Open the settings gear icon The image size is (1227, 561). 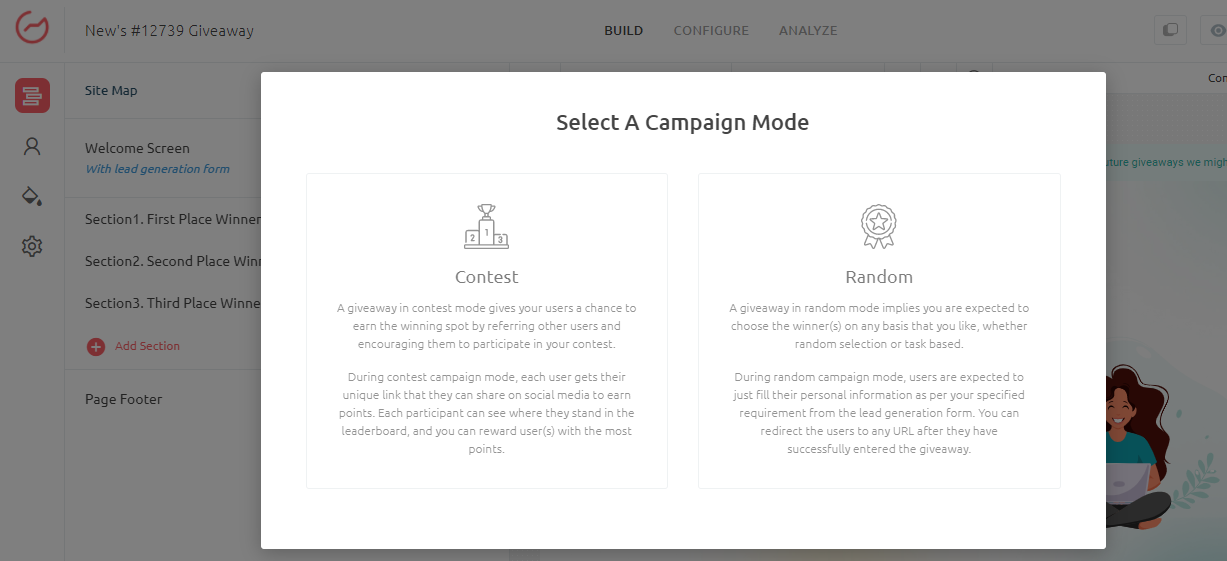[x=32, y=246]
